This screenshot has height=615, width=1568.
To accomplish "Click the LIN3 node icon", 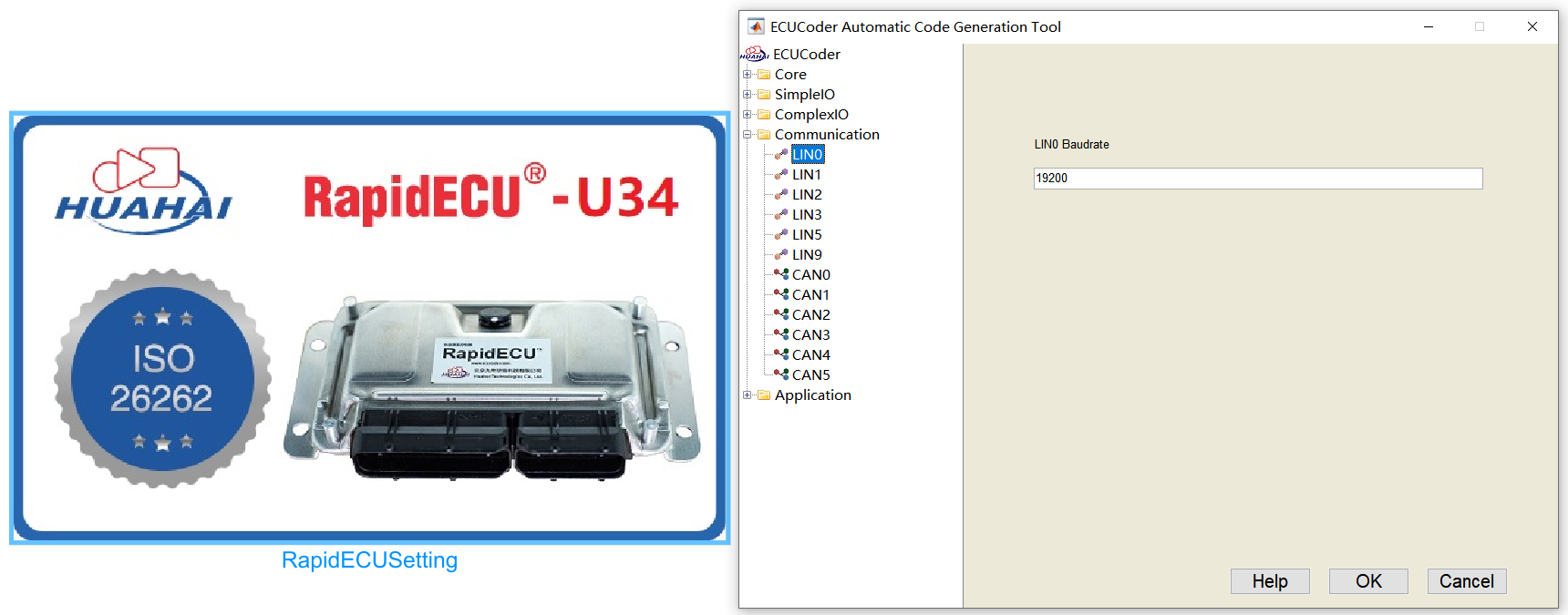I will coord(781,214).
